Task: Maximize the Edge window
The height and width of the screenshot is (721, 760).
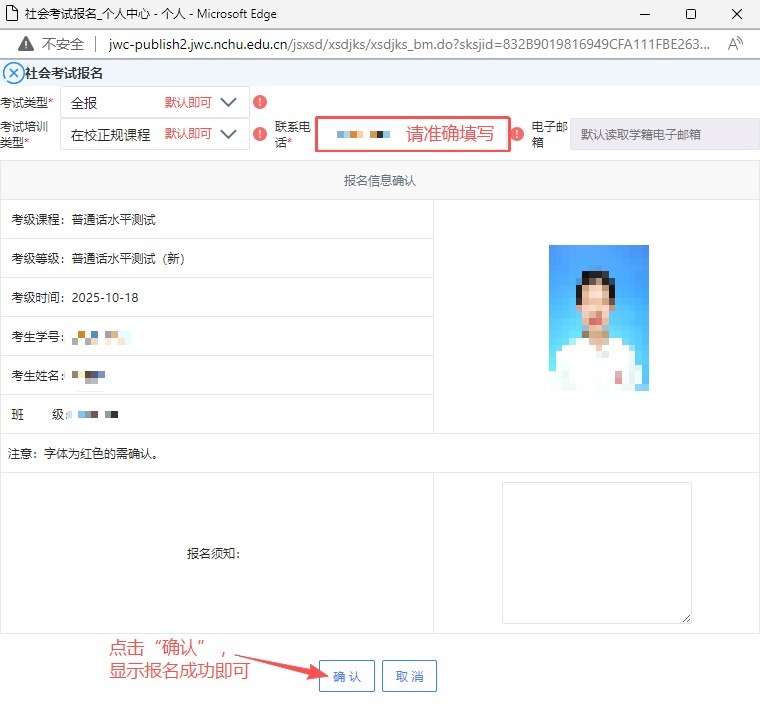Action: [x=690, y=15]
